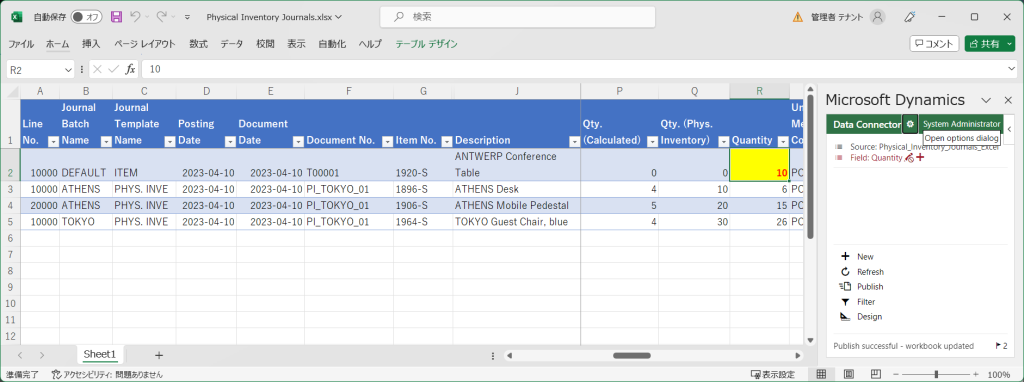Switch to Normal view in status bar
This screenshot has height=382, width=1024.
[x=822, y=374]
